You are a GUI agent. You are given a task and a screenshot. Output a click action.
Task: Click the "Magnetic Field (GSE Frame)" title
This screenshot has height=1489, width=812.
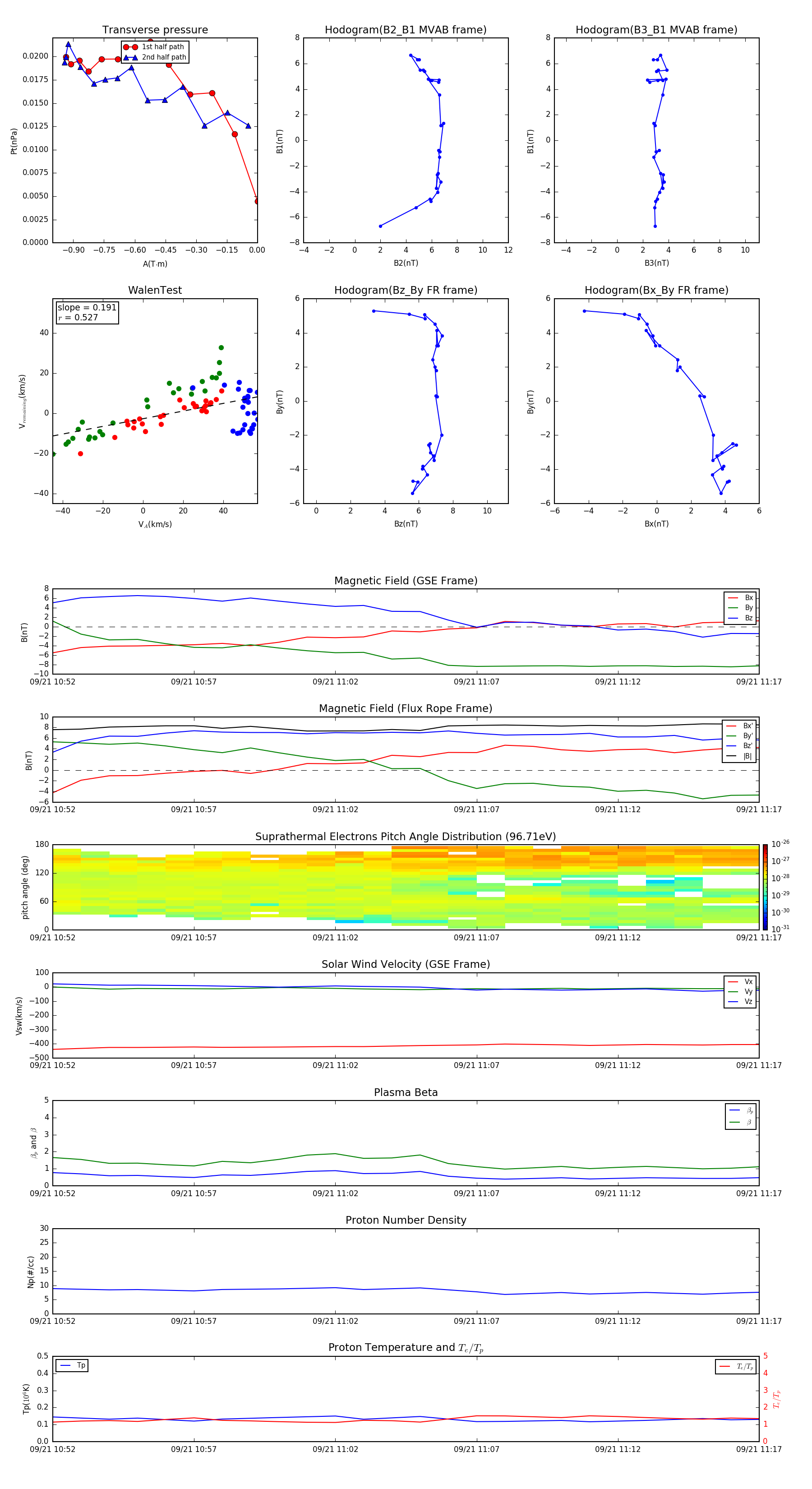tap(406, 581)
